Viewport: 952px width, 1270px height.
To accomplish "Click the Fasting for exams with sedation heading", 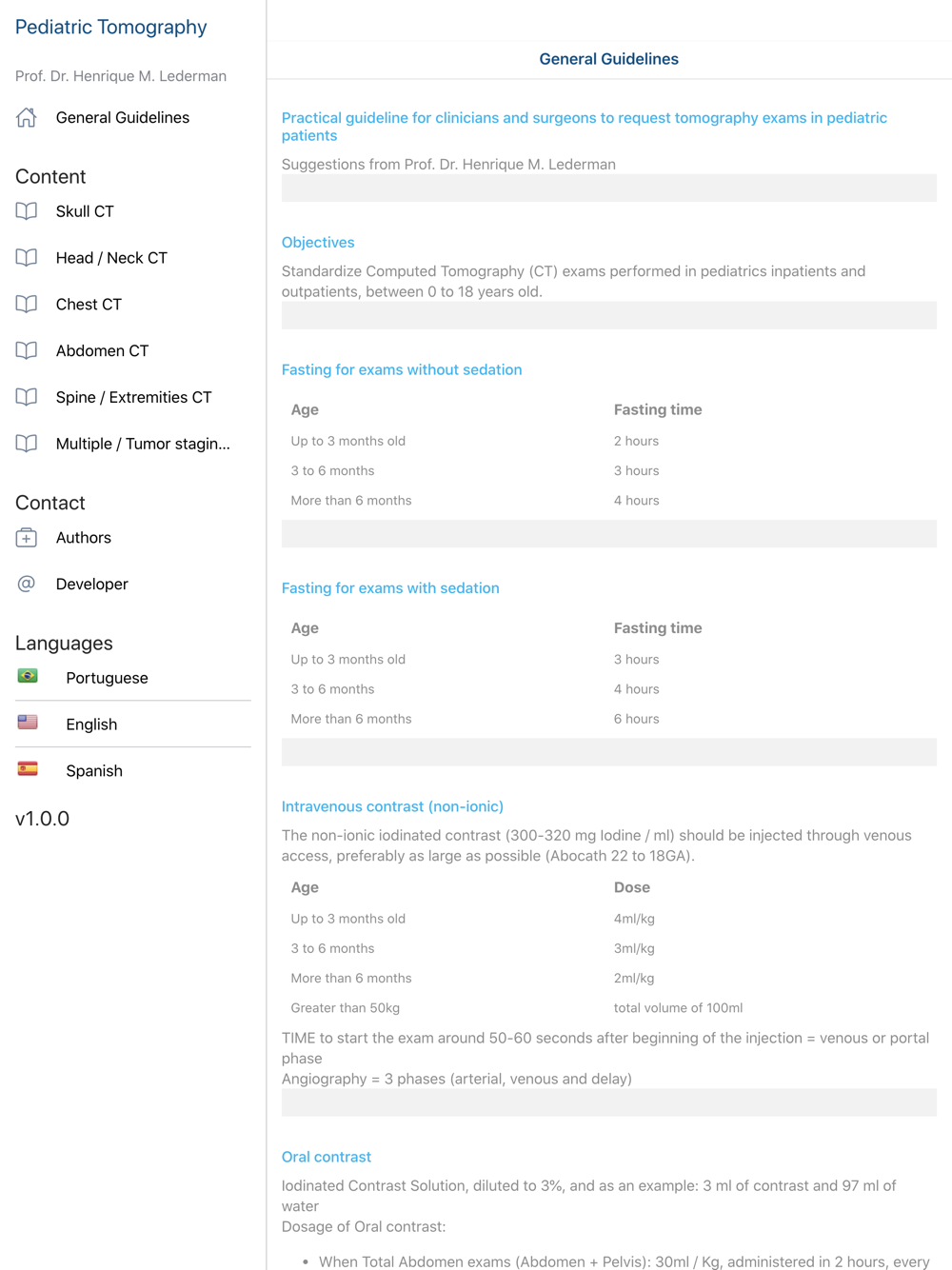I will [390, 588].
